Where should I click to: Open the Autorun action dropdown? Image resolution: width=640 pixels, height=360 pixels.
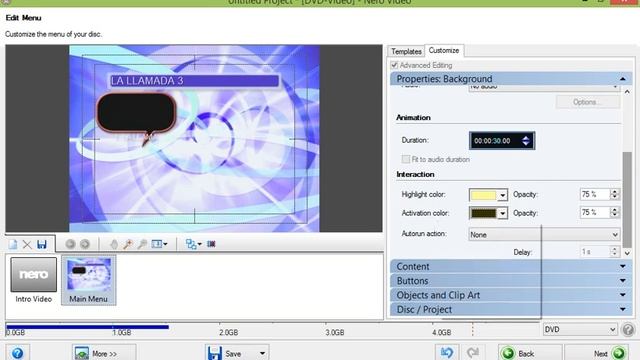pyautogui.click(x=544, y=235)
